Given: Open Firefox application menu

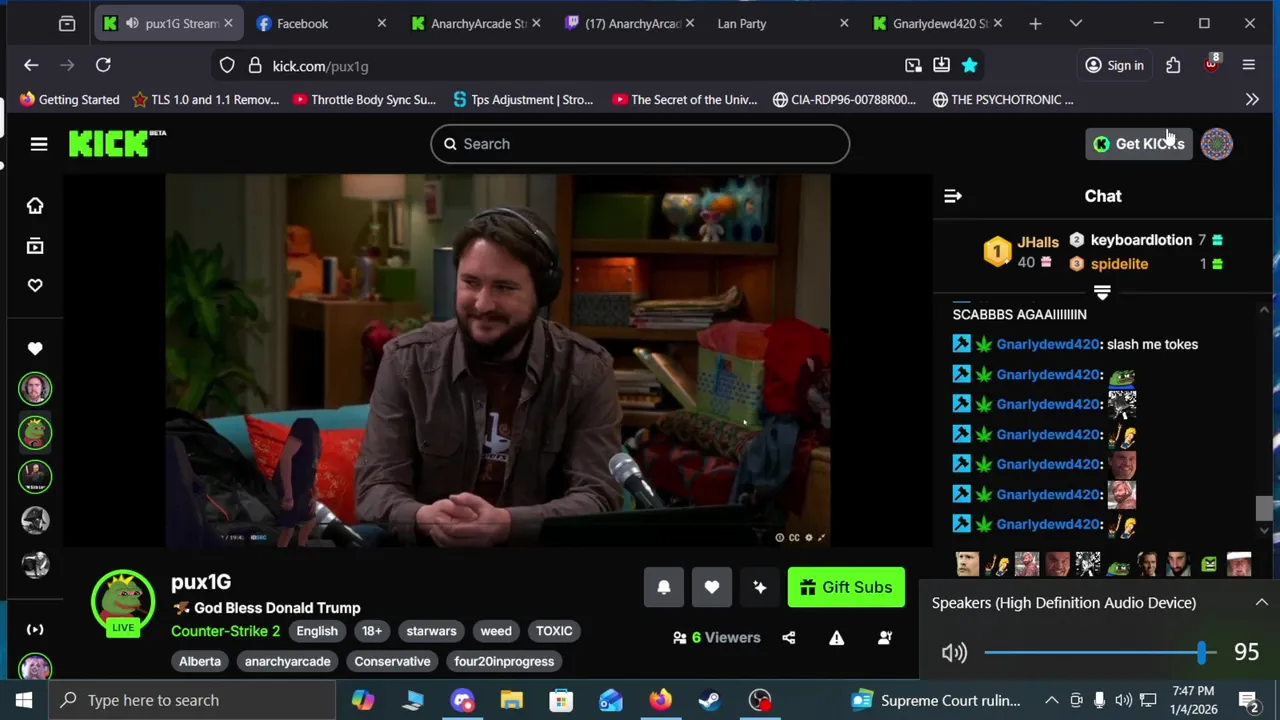Looking at the screenshot, I should coord(1248,65).
